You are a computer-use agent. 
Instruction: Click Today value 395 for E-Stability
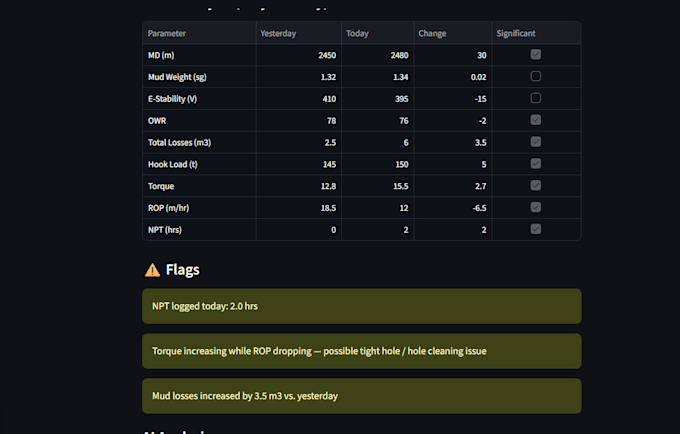click(x=377, y=99)
